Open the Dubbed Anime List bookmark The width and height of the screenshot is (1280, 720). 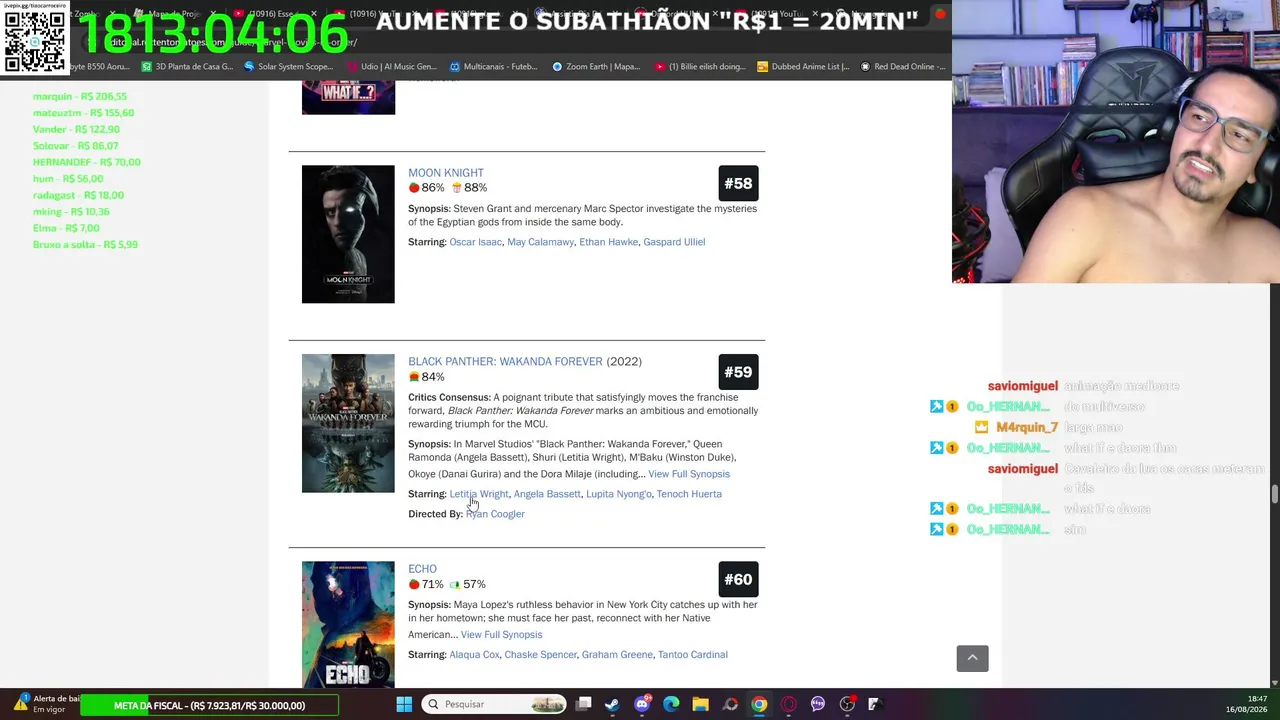[803, 67]
